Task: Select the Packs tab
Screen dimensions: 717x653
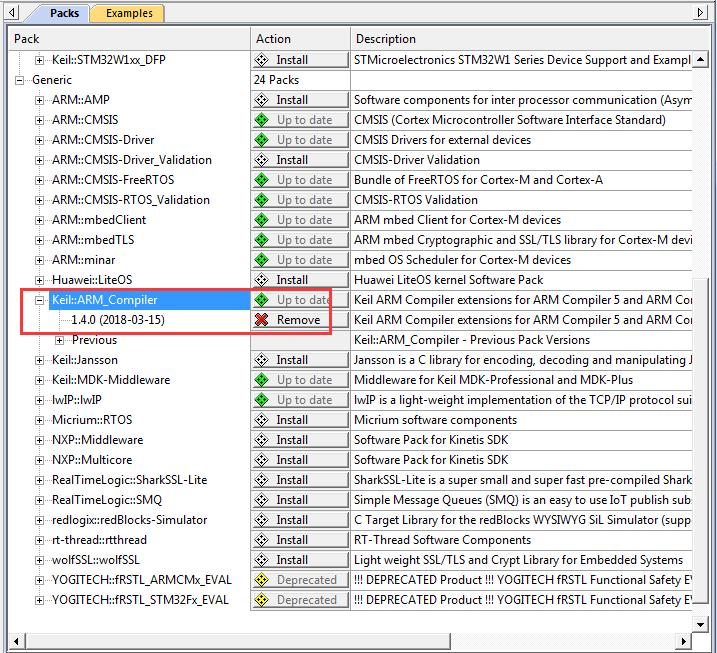Action: tap(64, 13)
